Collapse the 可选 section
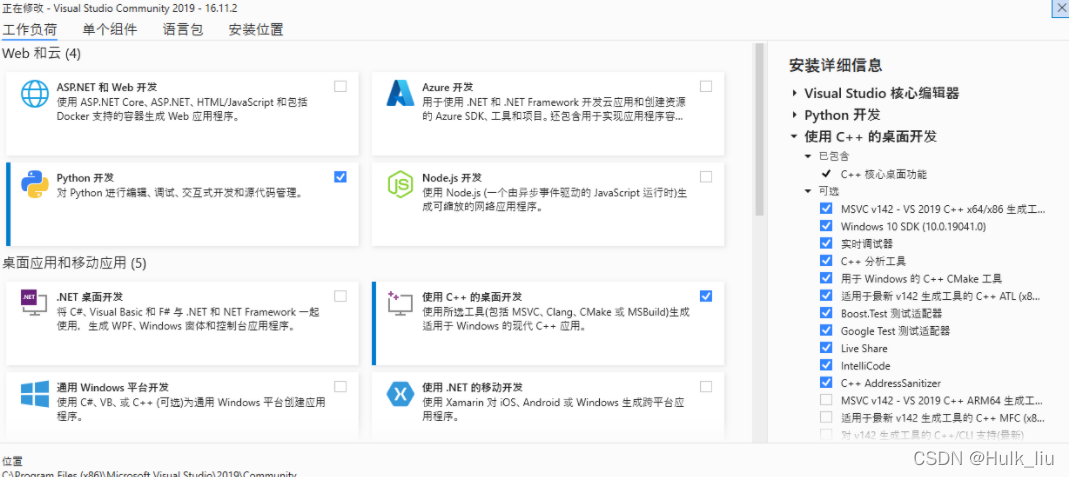This screenshot has height=477, width=1069. click(x=809, y=191)
